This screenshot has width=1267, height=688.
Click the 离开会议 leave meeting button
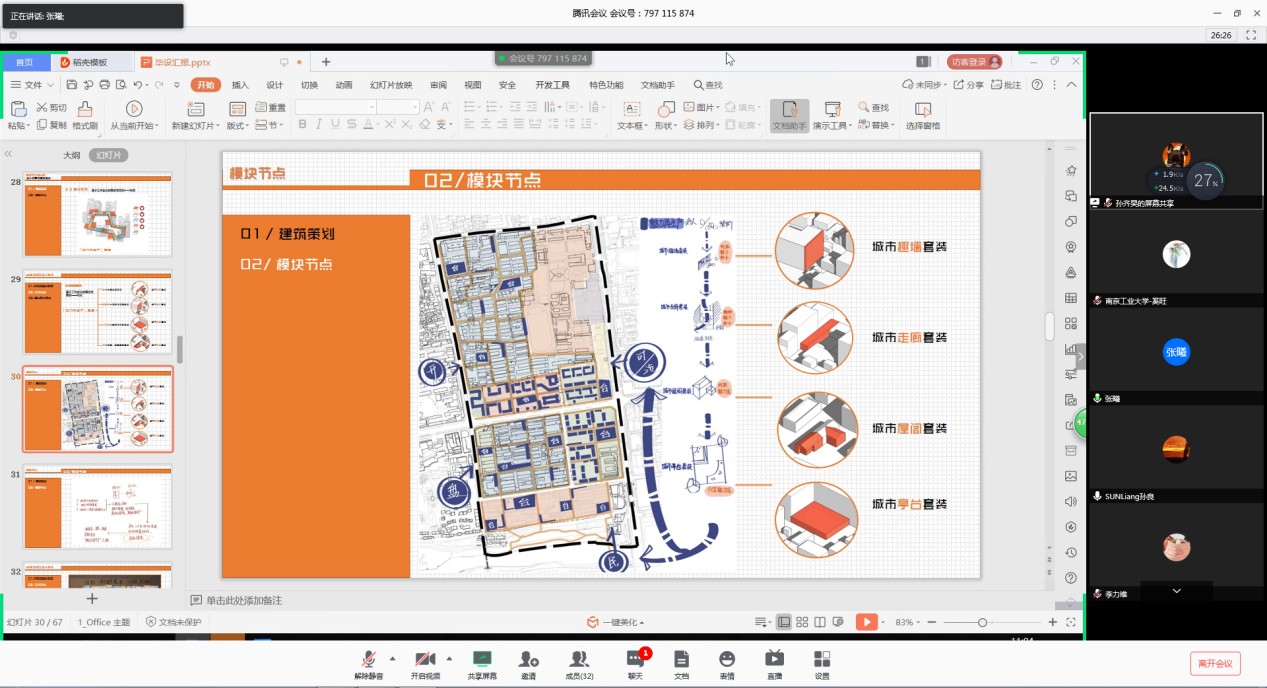[x=1214, y=663]
